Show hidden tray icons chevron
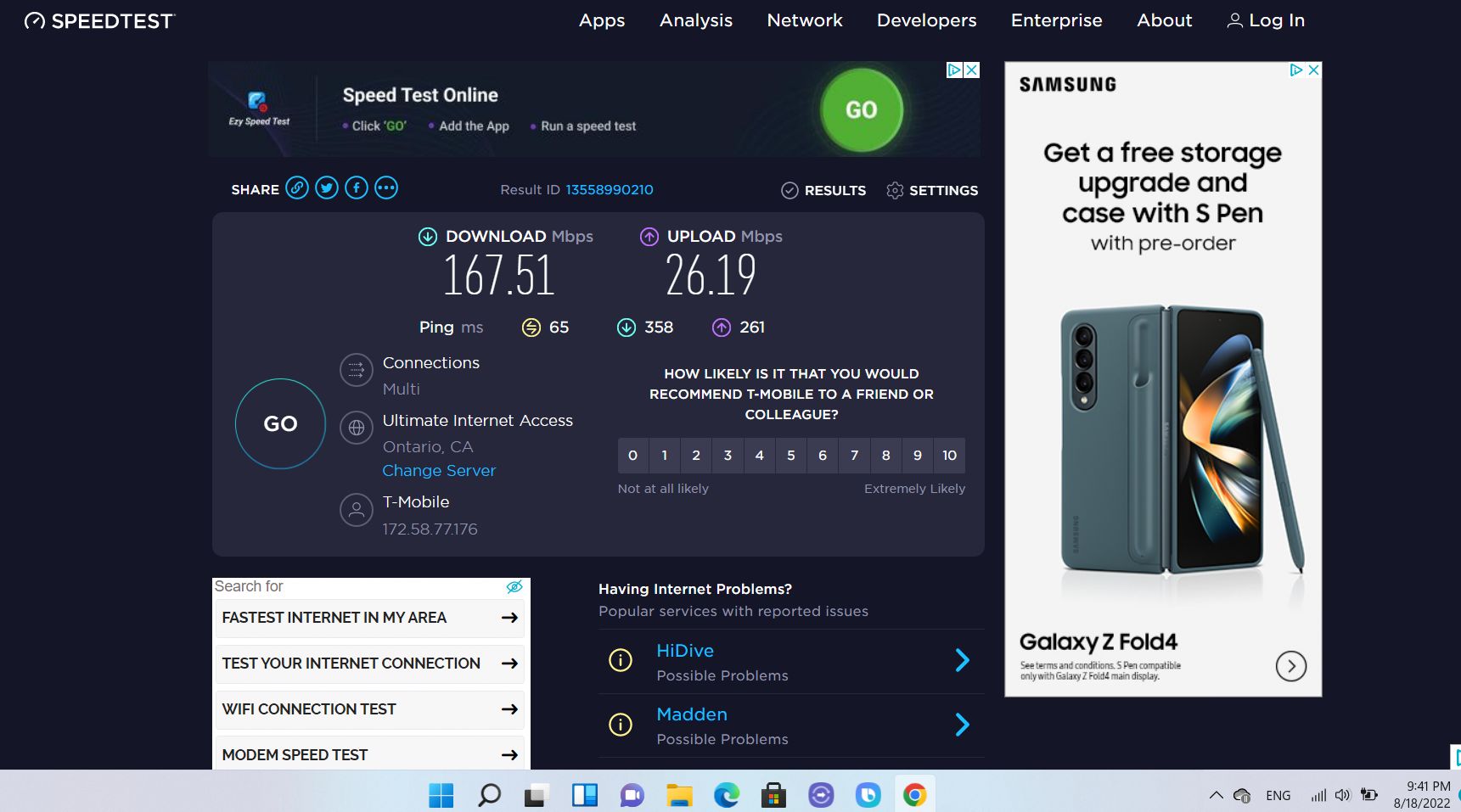 point(1216,795)
